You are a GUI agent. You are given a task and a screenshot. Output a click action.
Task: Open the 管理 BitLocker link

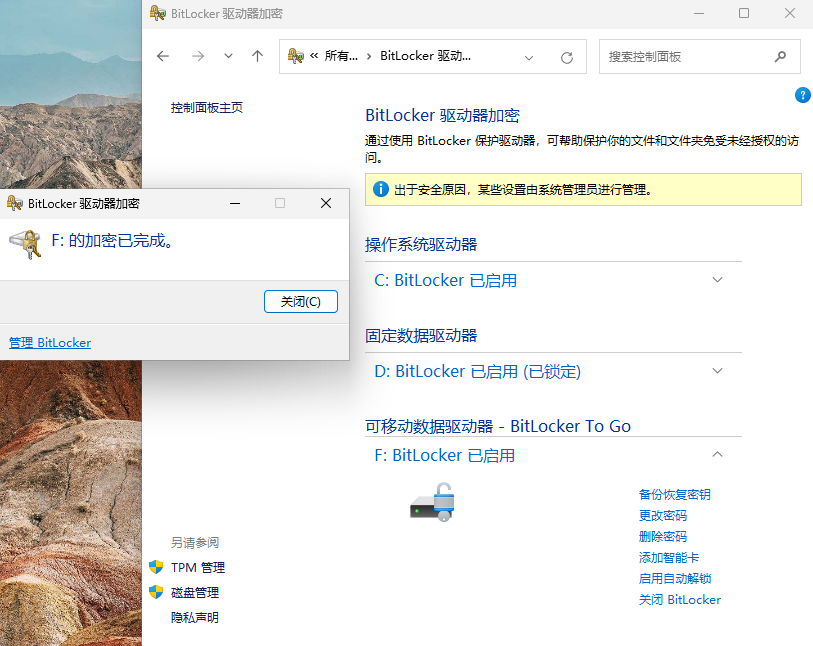pos(50,343)
